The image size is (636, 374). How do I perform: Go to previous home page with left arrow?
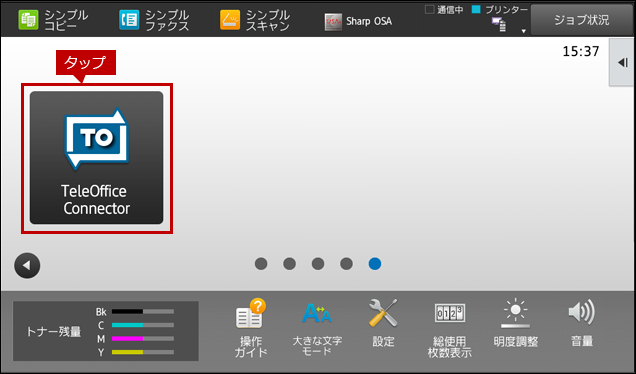27,266
